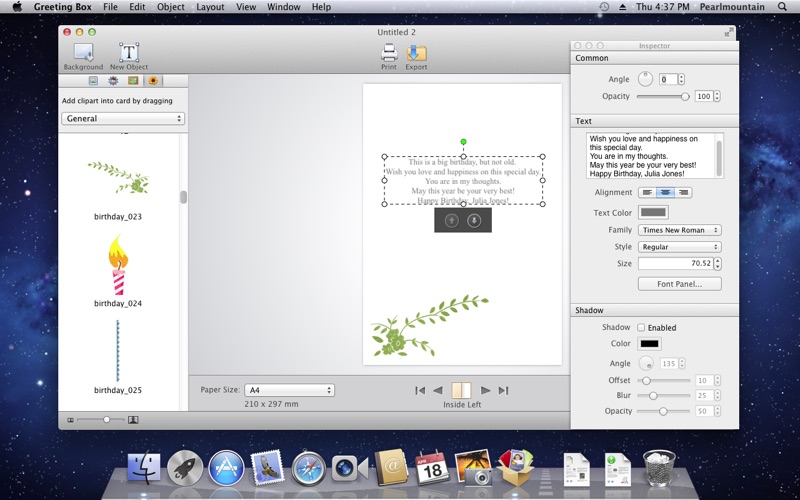The width and height of the screenshot is (800, 500).
Task: Select the green floral clipart on the card
Action: (x=430, y=326)
